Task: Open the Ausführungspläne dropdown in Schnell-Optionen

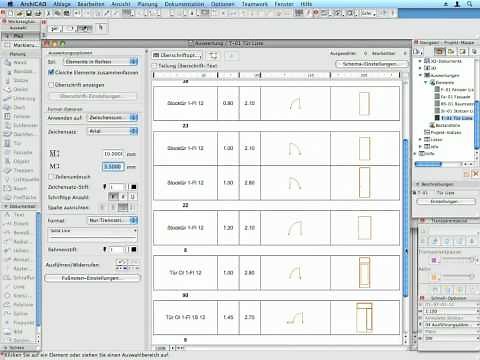Action: point(451,324)
